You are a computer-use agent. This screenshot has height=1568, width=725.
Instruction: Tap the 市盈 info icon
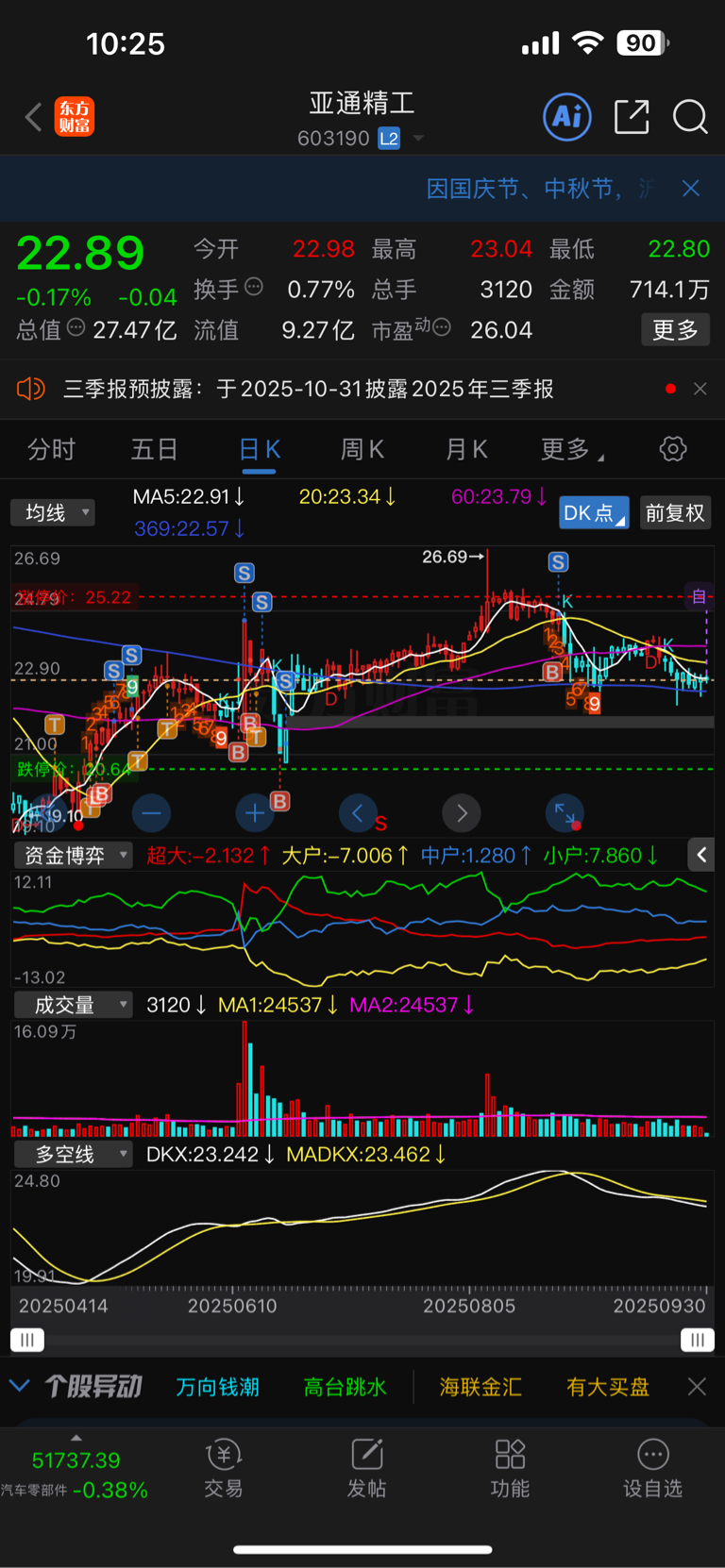(441, 327)
